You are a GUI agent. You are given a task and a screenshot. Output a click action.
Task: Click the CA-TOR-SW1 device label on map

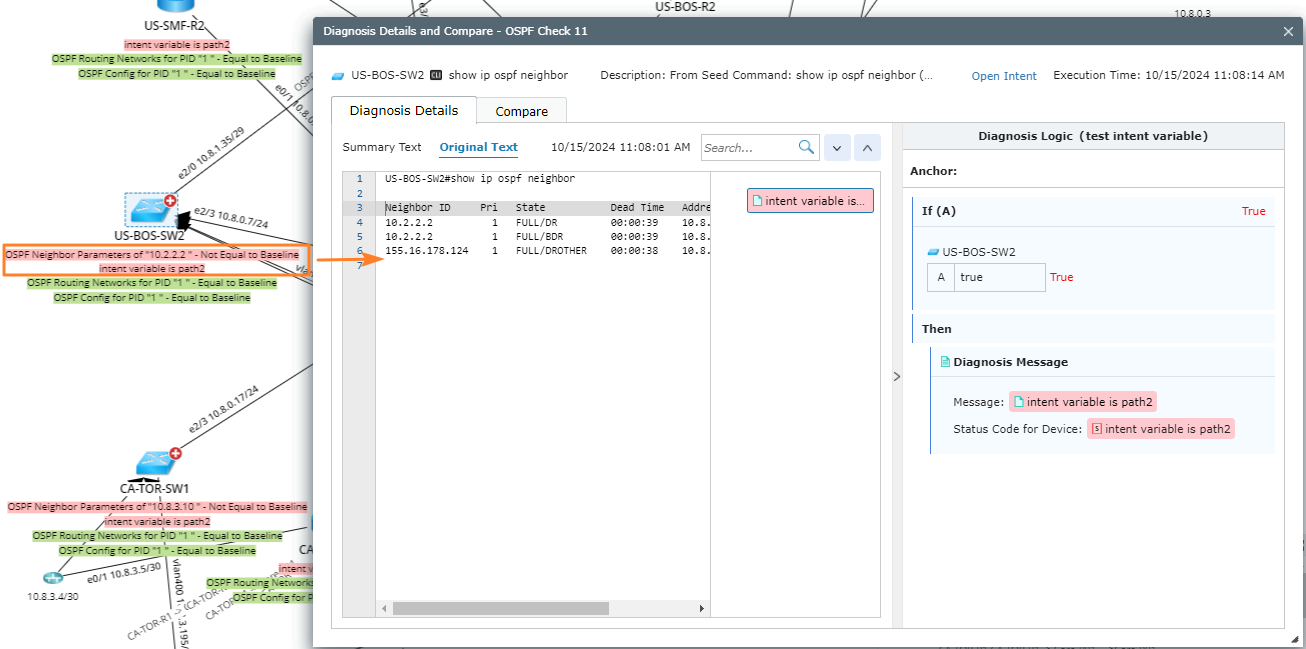click(155, 489)
